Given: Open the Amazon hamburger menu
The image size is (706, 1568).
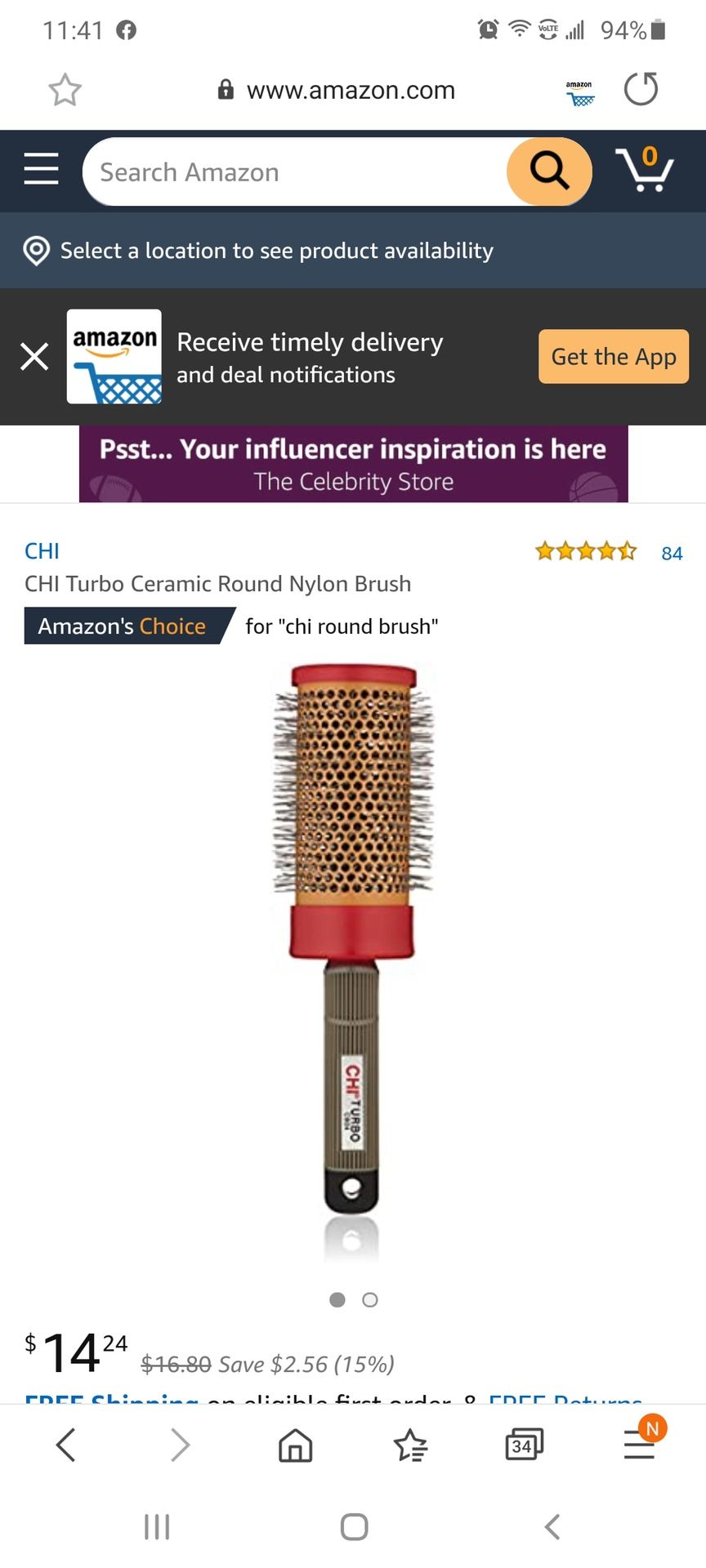Looking at the screenshot, I should tap(41, 169).
